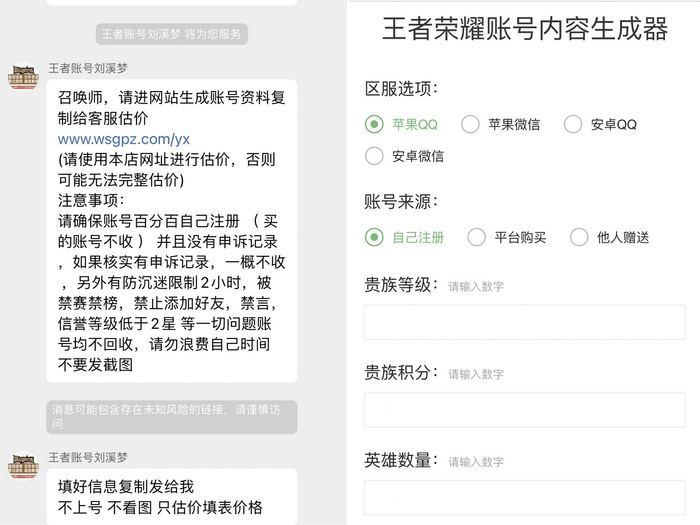Click the 王者荣耀账号内容生成器 page title
Screen dimensions: 700x525
point(525,29)
